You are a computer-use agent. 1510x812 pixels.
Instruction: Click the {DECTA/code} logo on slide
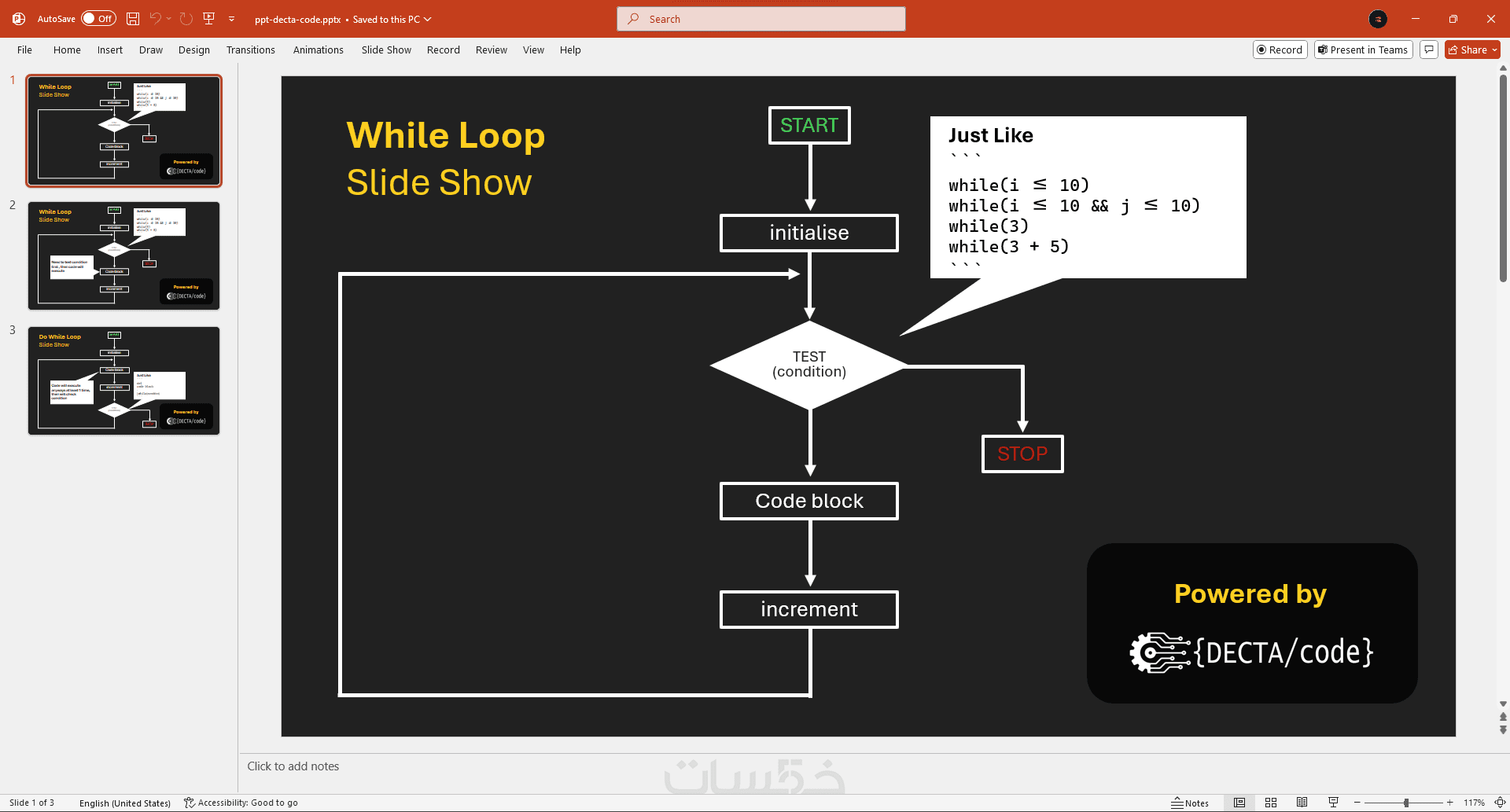click(1251, 652)
